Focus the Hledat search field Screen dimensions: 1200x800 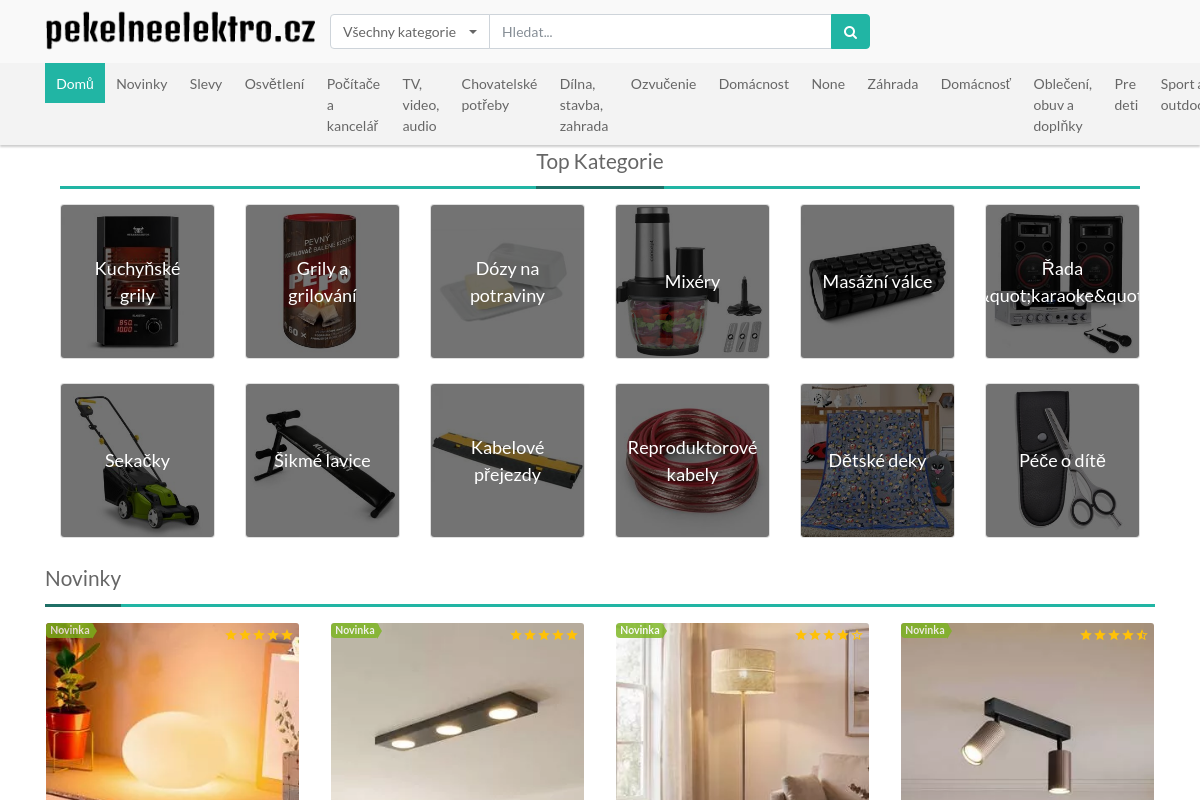coord(660,32)
